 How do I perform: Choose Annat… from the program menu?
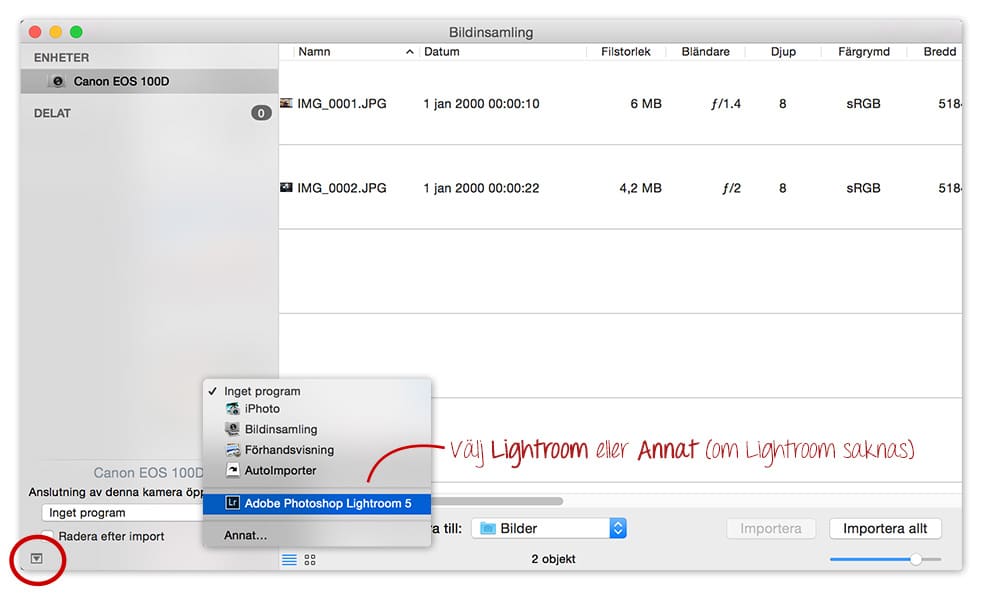click(x=317, y=535)
